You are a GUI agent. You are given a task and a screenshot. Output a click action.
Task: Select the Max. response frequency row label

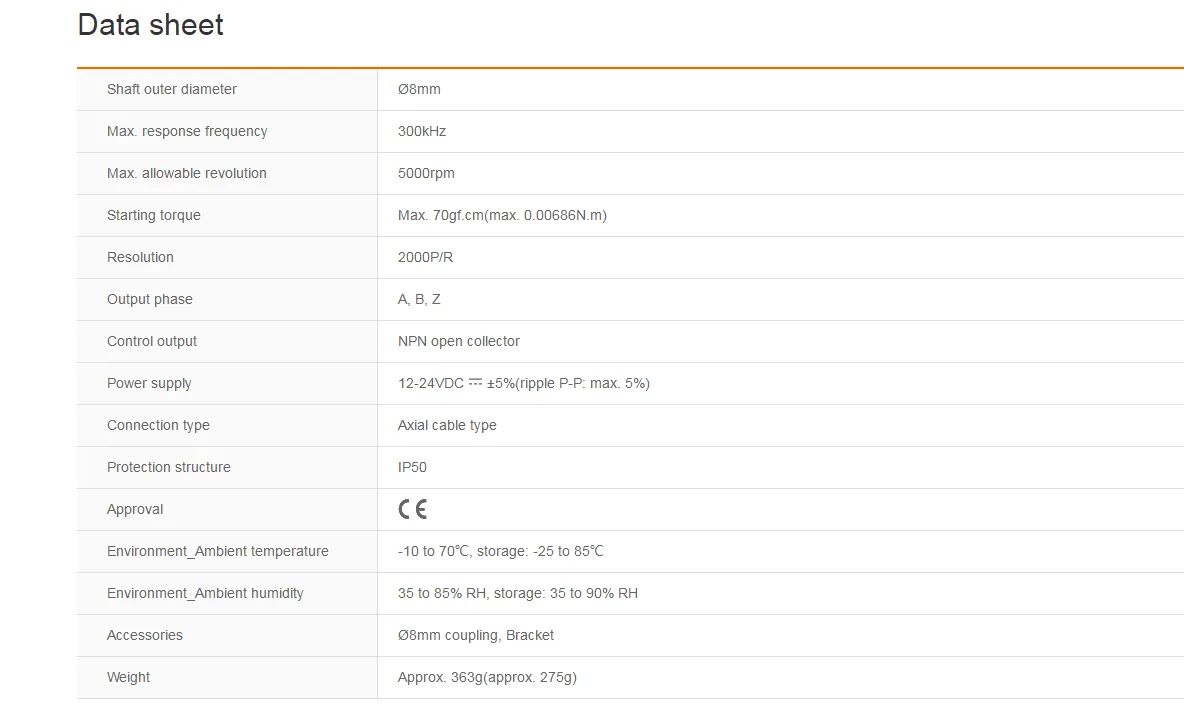[x=187, y=131]
